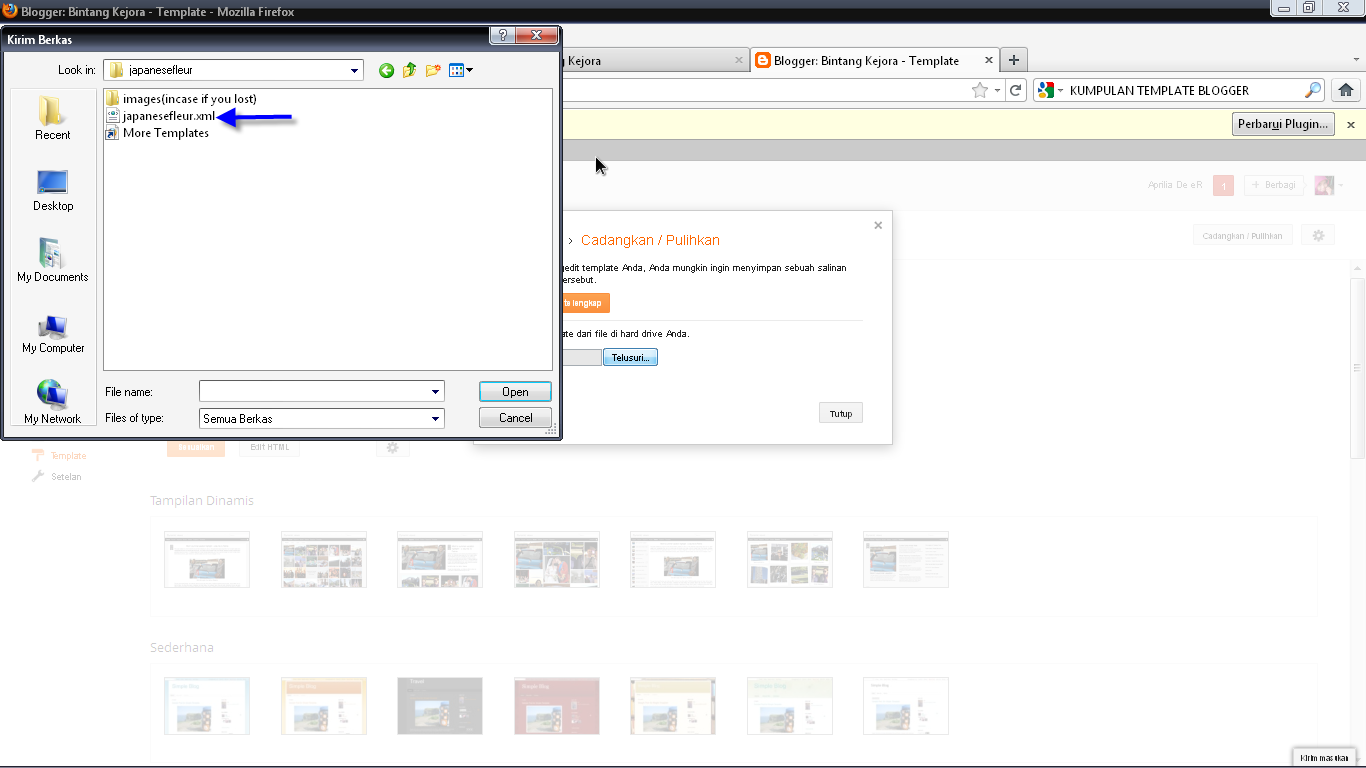This screenshot has width=1366, height=768.
Task: Close the partially hidden Kejora tab
Action: (739, 60)
